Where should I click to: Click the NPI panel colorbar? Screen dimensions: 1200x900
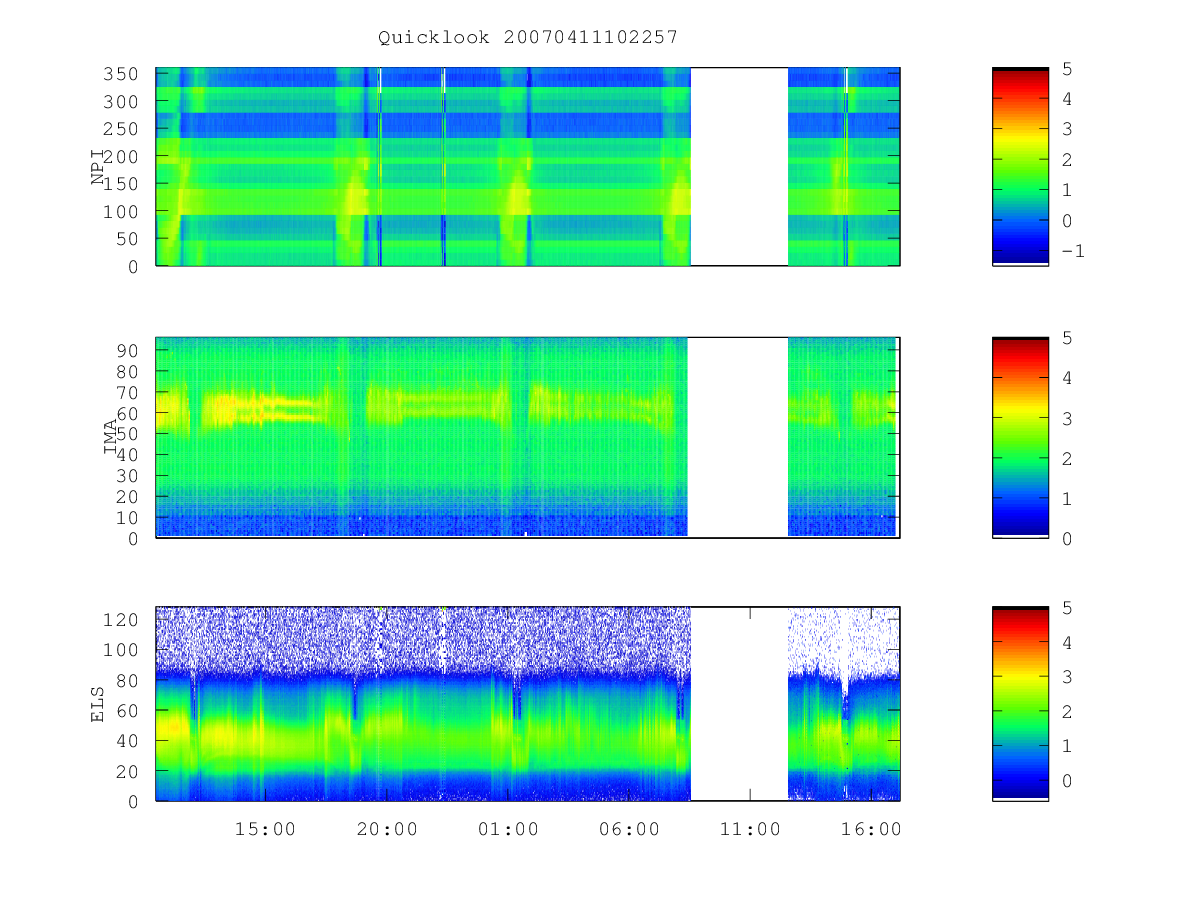coord(1020,166)
